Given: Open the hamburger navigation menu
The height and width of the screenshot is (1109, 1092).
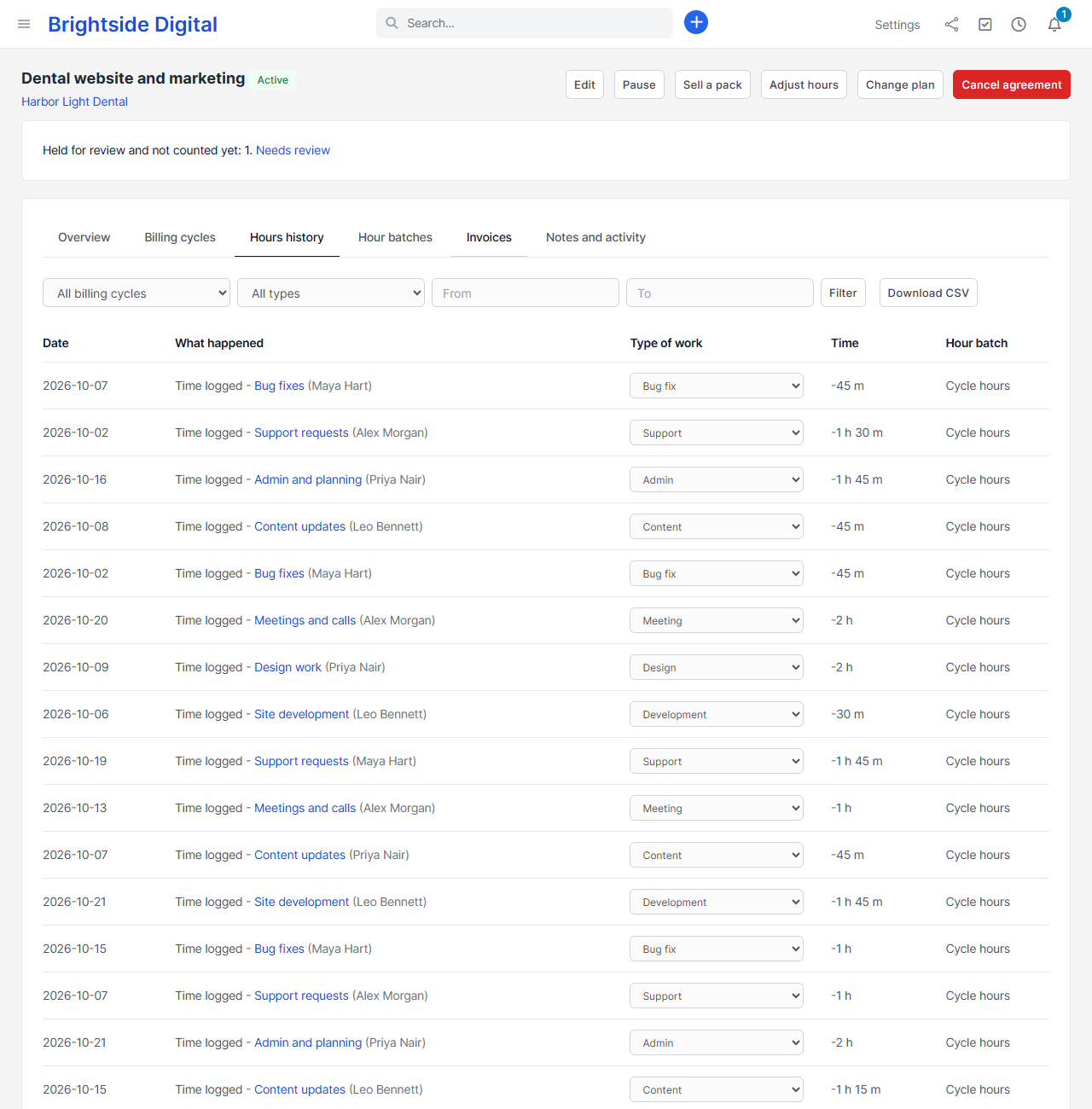Looking at the screenshot, I should click(x=24, y=24).
